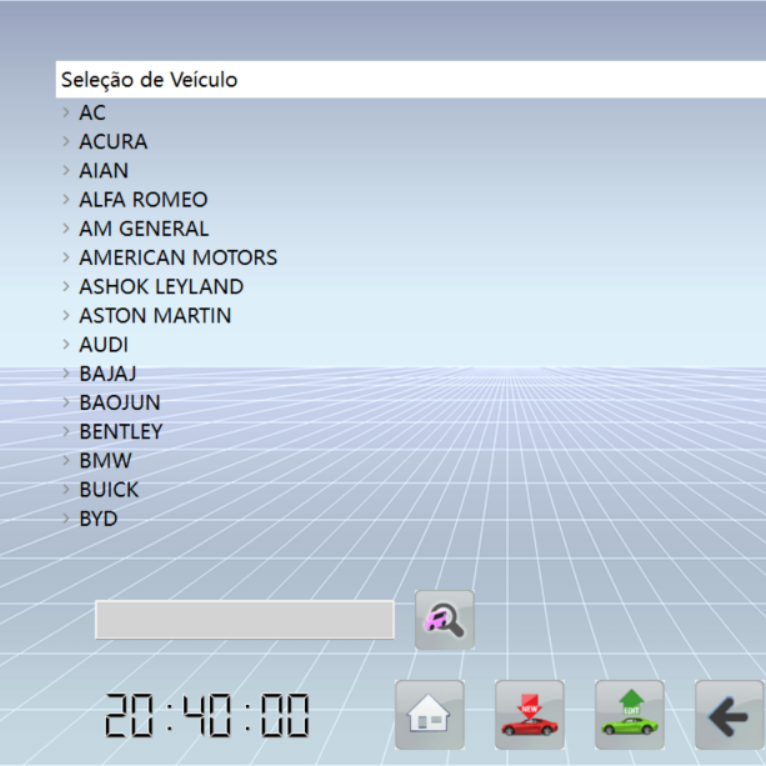This screenshot has width=766, height=766.
Task: Go back with the black arrow button
Action: [x=730, y=714]
